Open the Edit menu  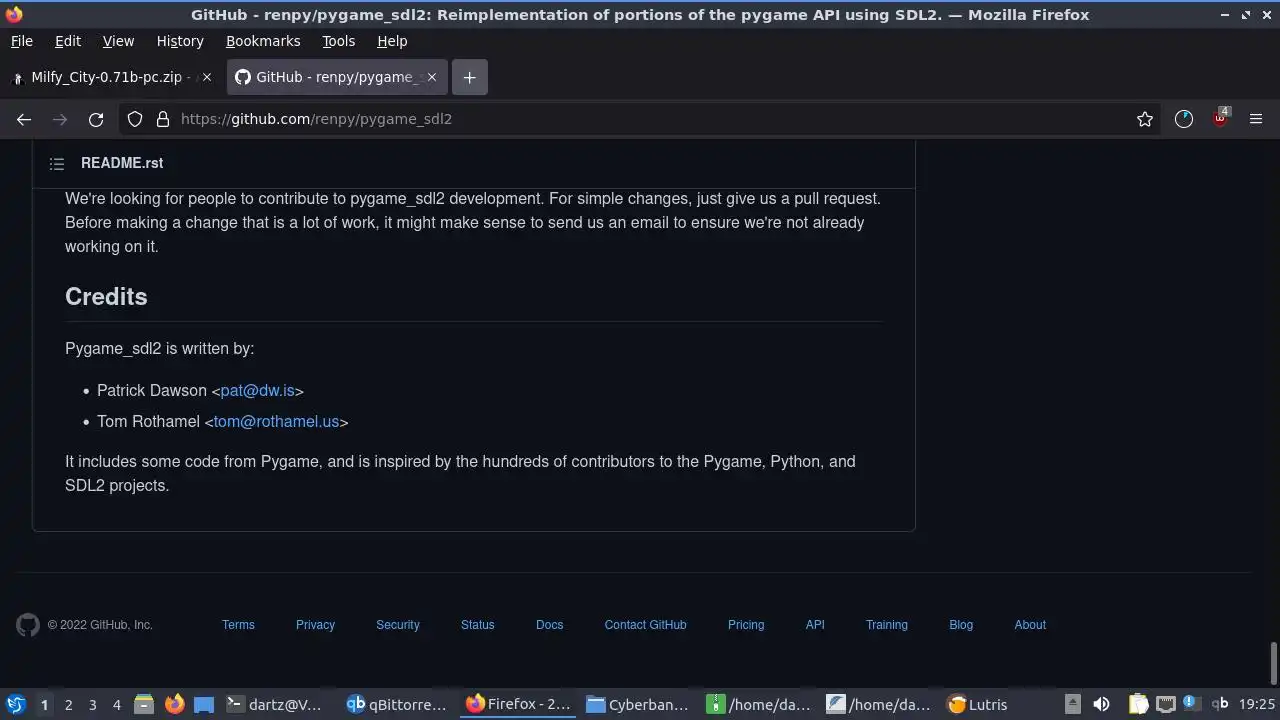(x=68, y=41)
